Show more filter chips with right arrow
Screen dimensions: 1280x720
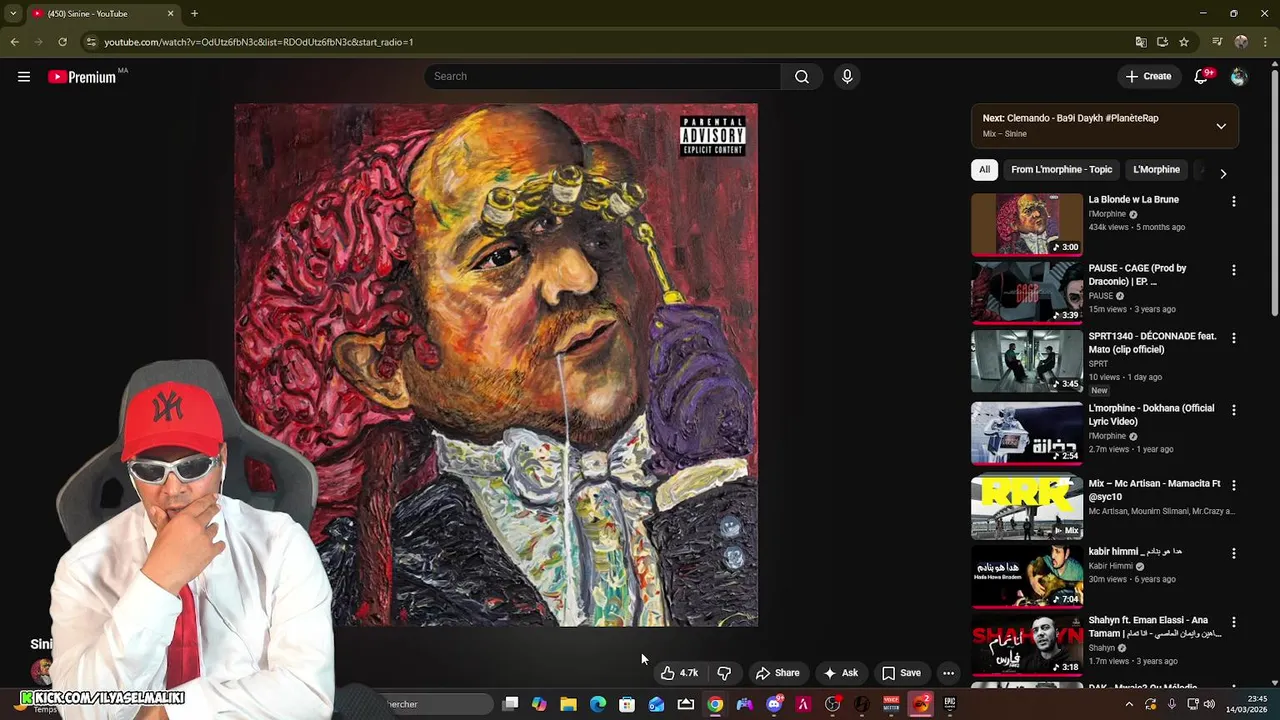(1223, 173)
